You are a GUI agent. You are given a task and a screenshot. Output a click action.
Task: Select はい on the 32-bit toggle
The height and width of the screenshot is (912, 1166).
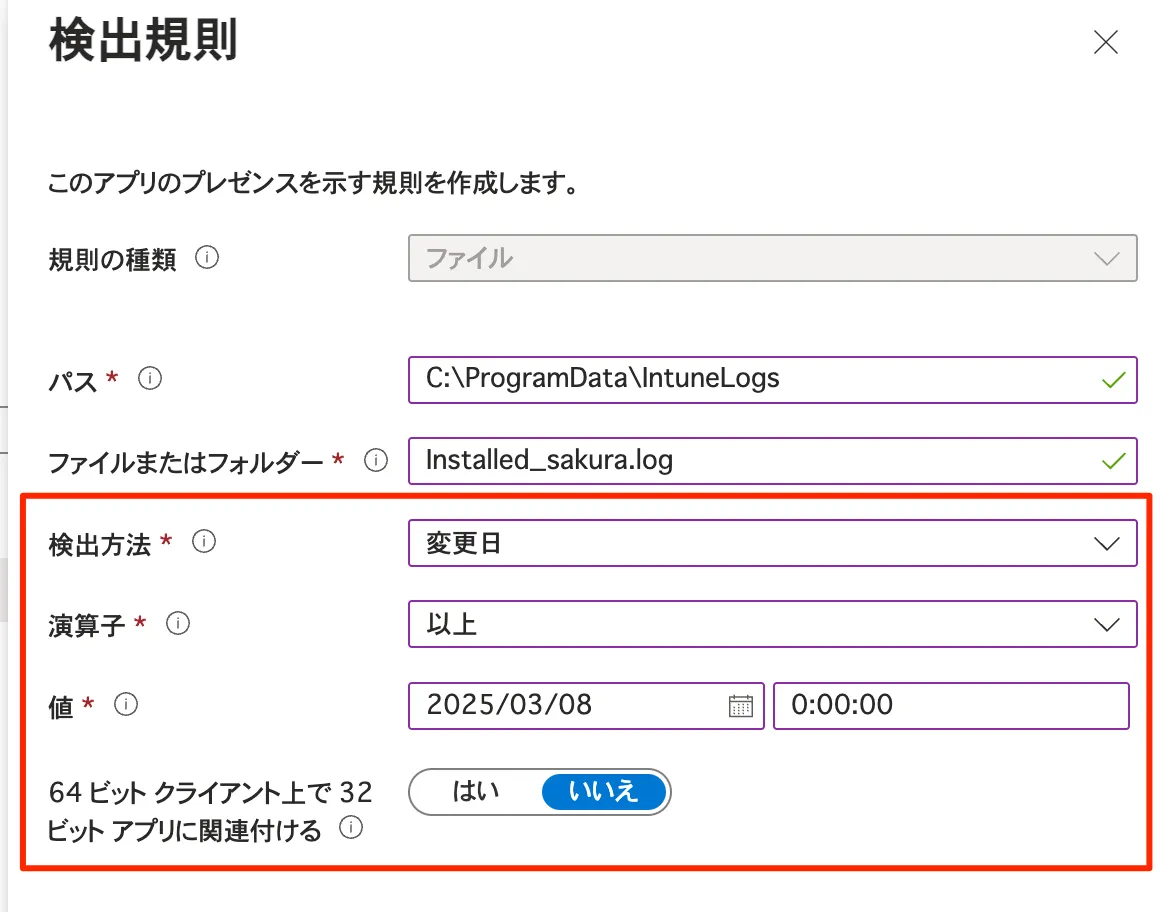476,792
